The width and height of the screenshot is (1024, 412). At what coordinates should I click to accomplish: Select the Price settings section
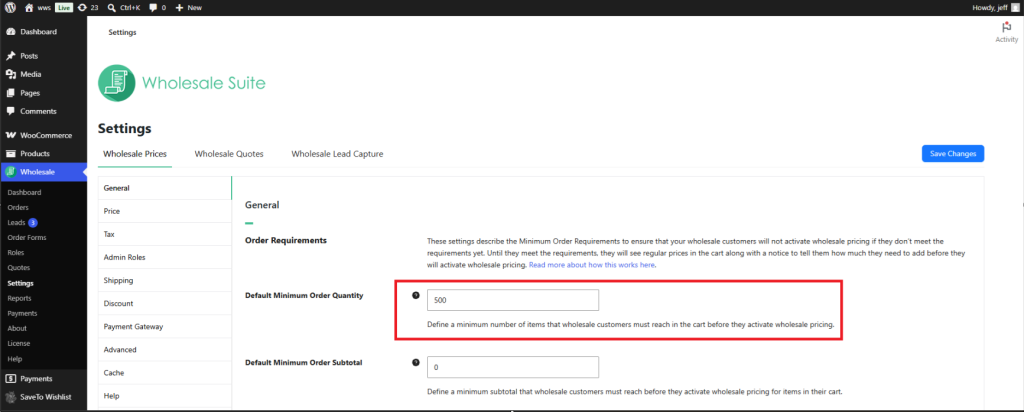coord(165,211)
